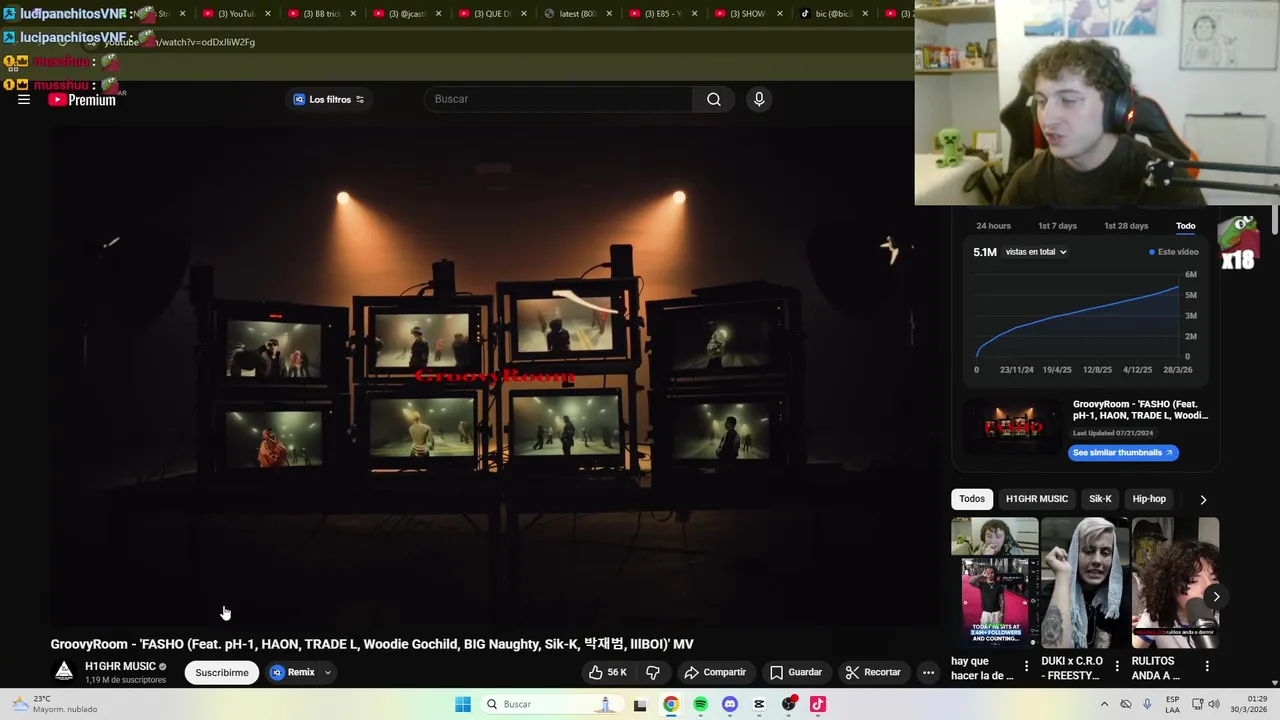Open the 'vistas en total' dropdown
The width and height of the screenshot is (1280, 720).
click(x=1036, y=252)
